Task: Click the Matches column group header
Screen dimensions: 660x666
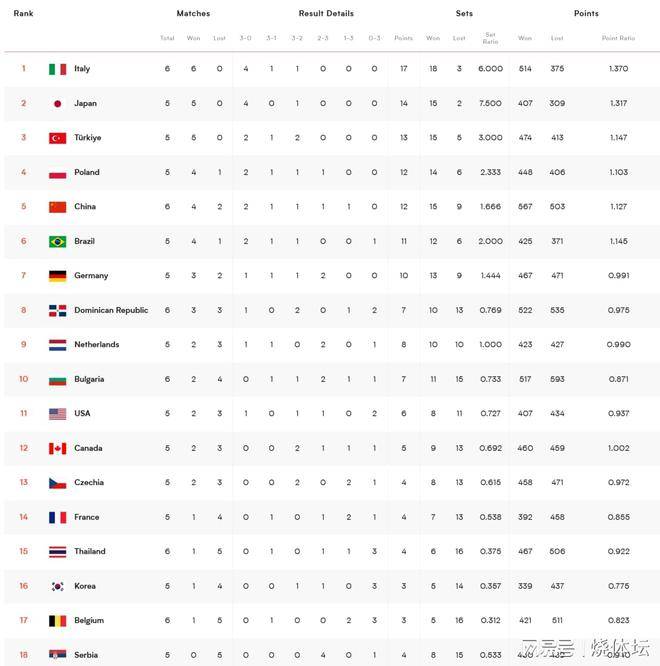Action: (x=193, y=13)
